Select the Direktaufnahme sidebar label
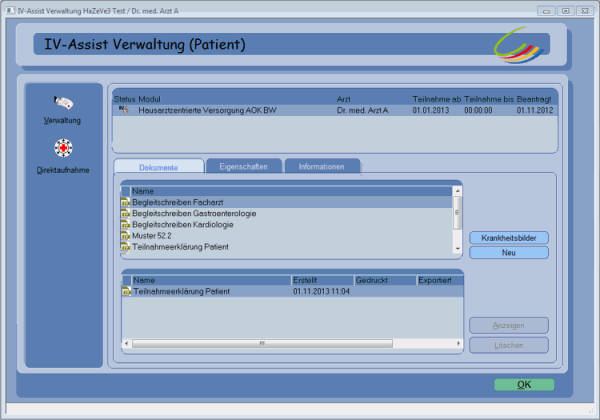 tap(63, 170)
